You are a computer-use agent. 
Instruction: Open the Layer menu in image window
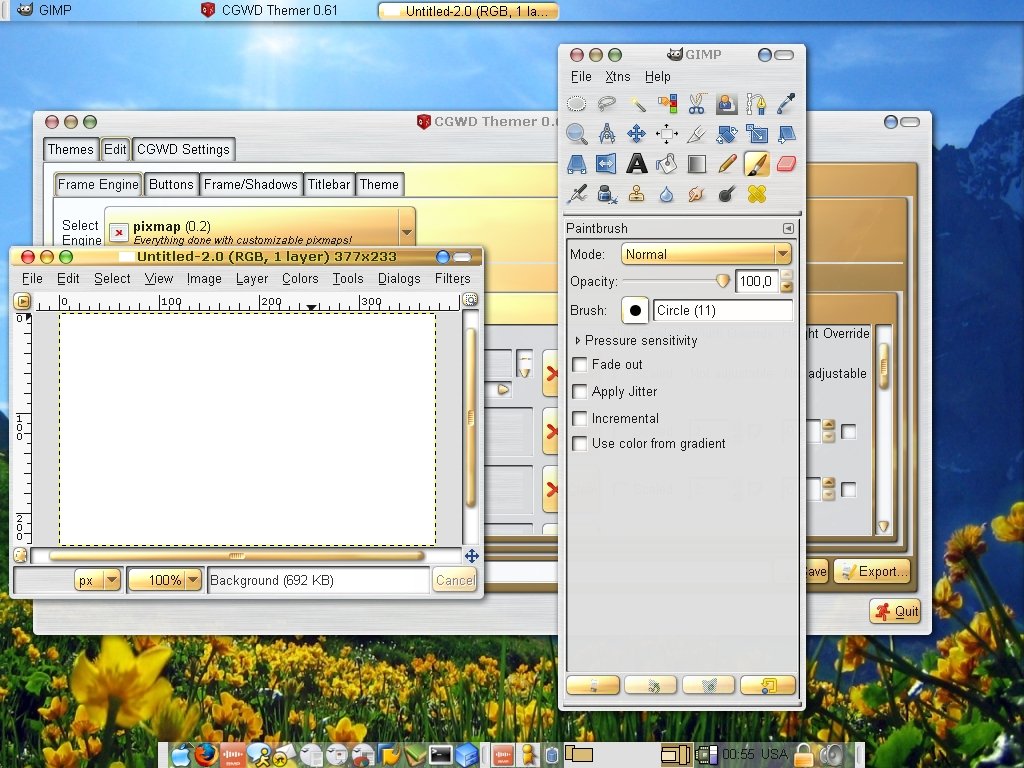[x=252, y=279]
